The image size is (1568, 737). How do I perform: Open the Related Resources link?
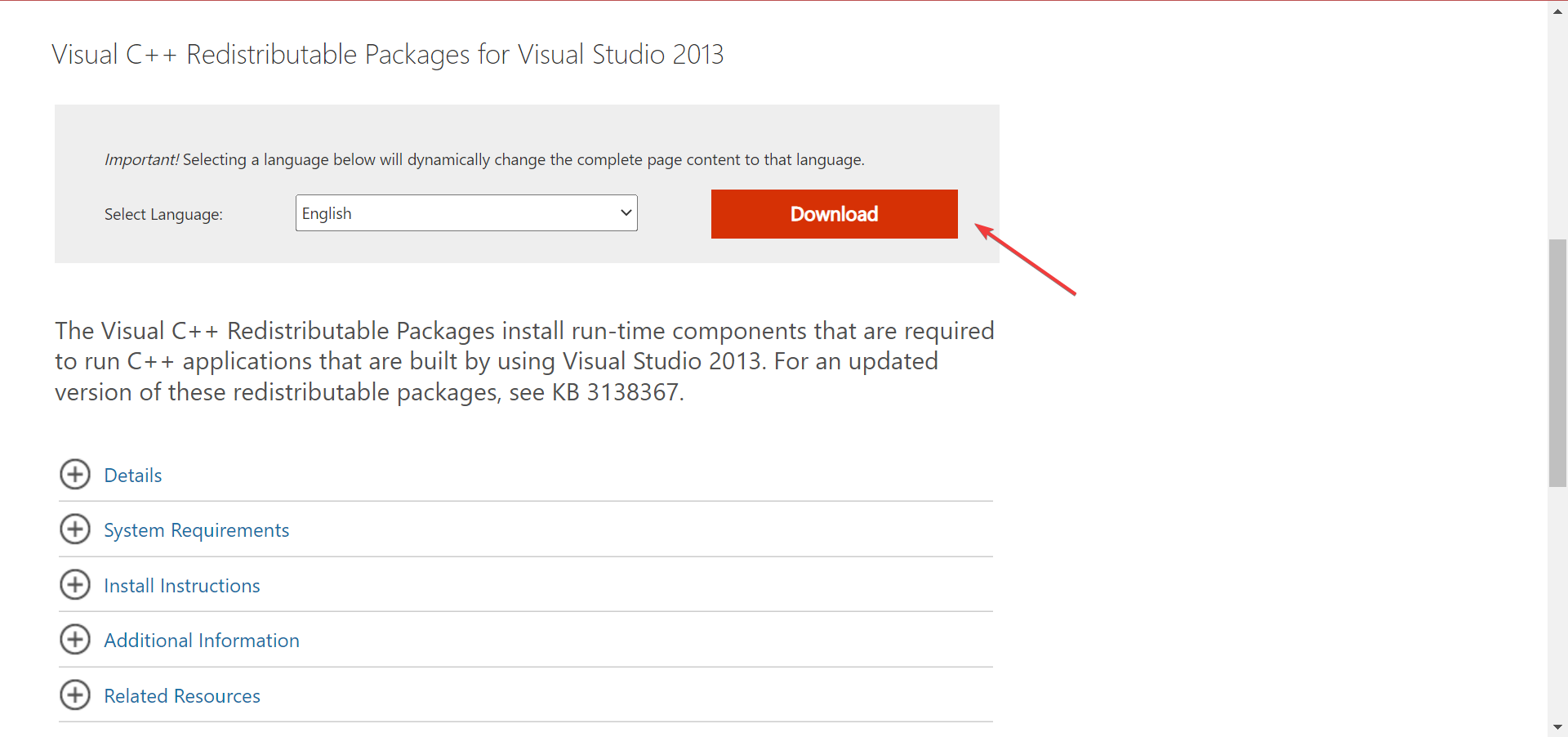point(182,696)
